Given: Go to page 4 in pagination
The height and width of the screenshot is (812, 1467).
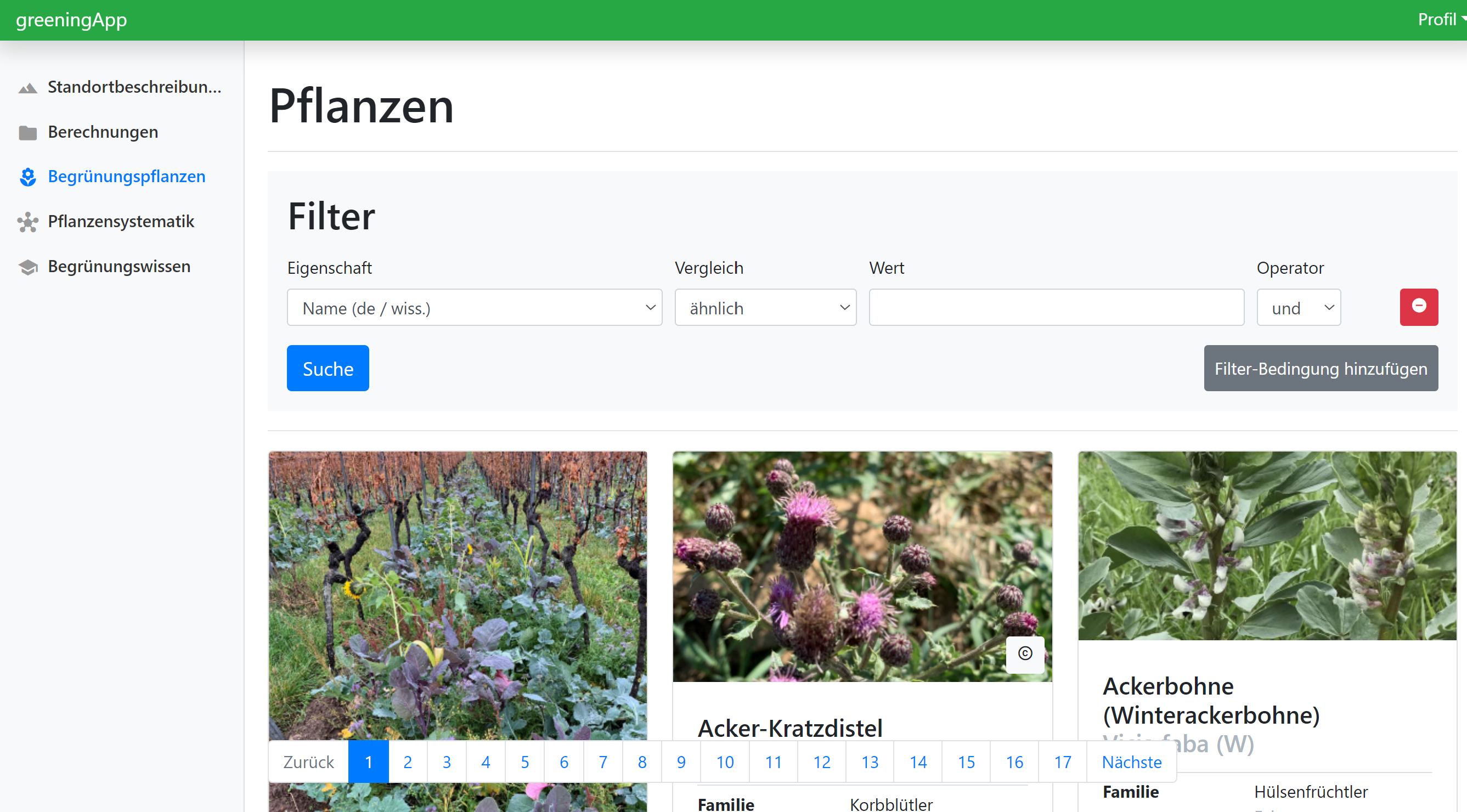Looking at the screenshot, I should [486, 762].
